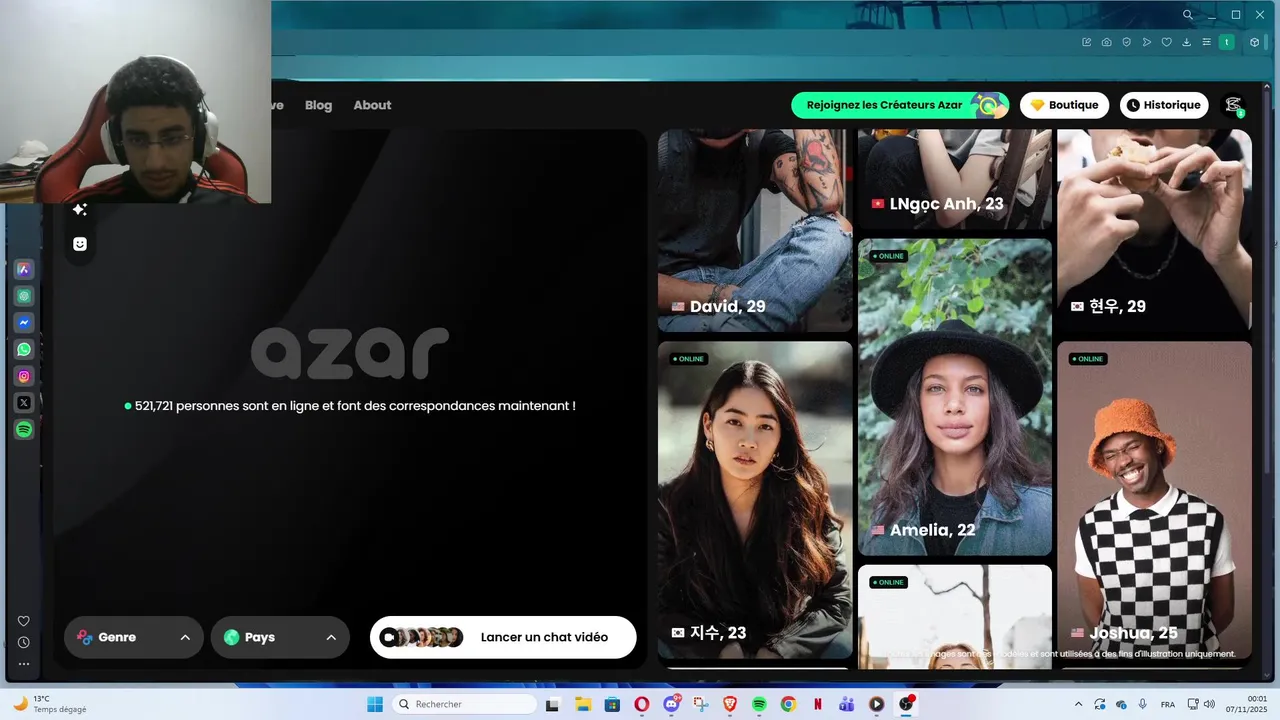1280x720 pixels.
Task: Click the edit page pencil icon in toolbar
Action: point(1087,42)
